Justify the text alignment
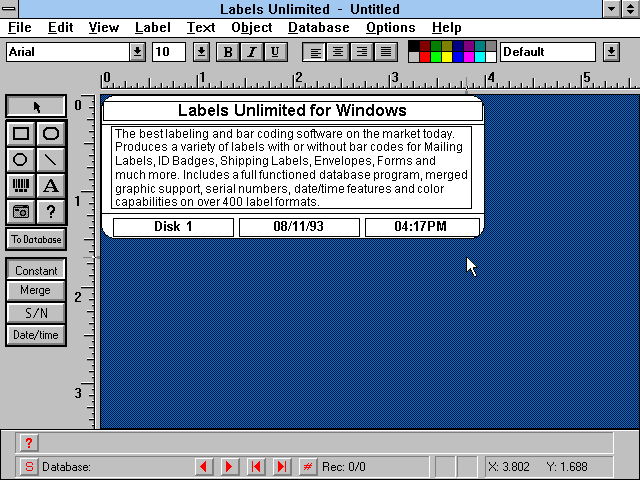The image size is (640, 480). tap(386, 52)
